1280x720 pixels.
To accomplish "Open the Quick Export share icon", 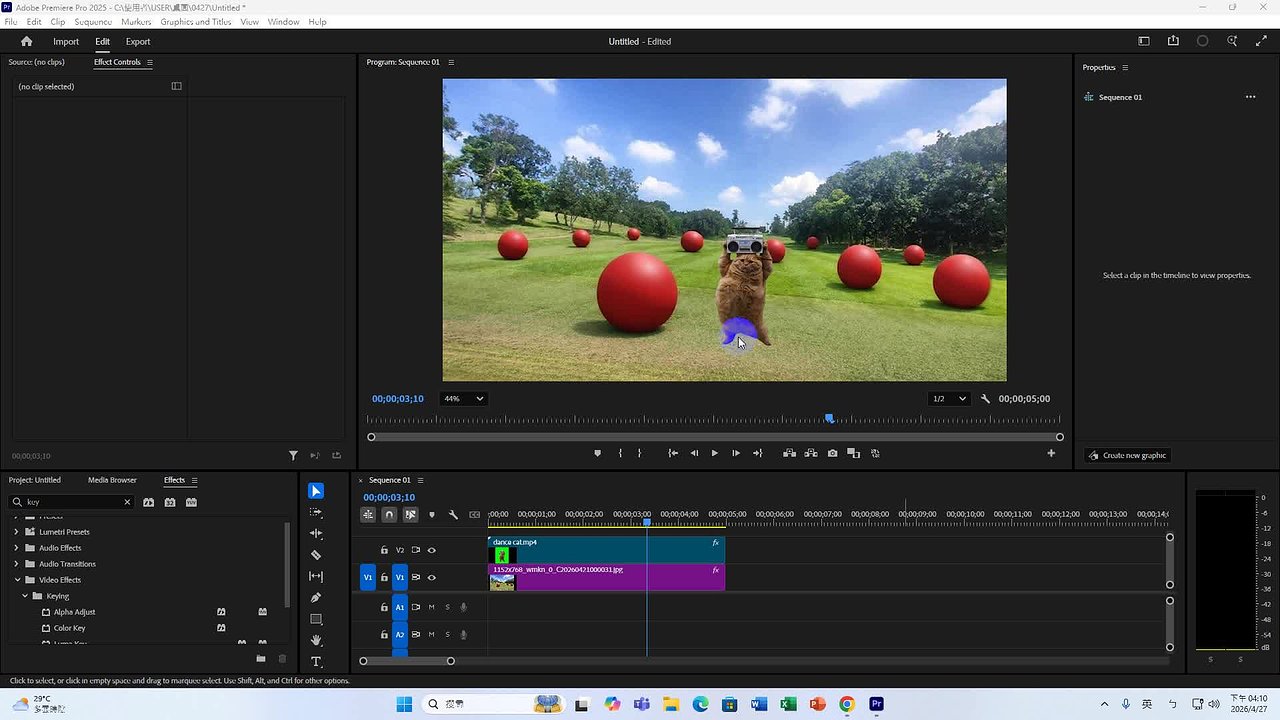I will (x=1173, y=41).
